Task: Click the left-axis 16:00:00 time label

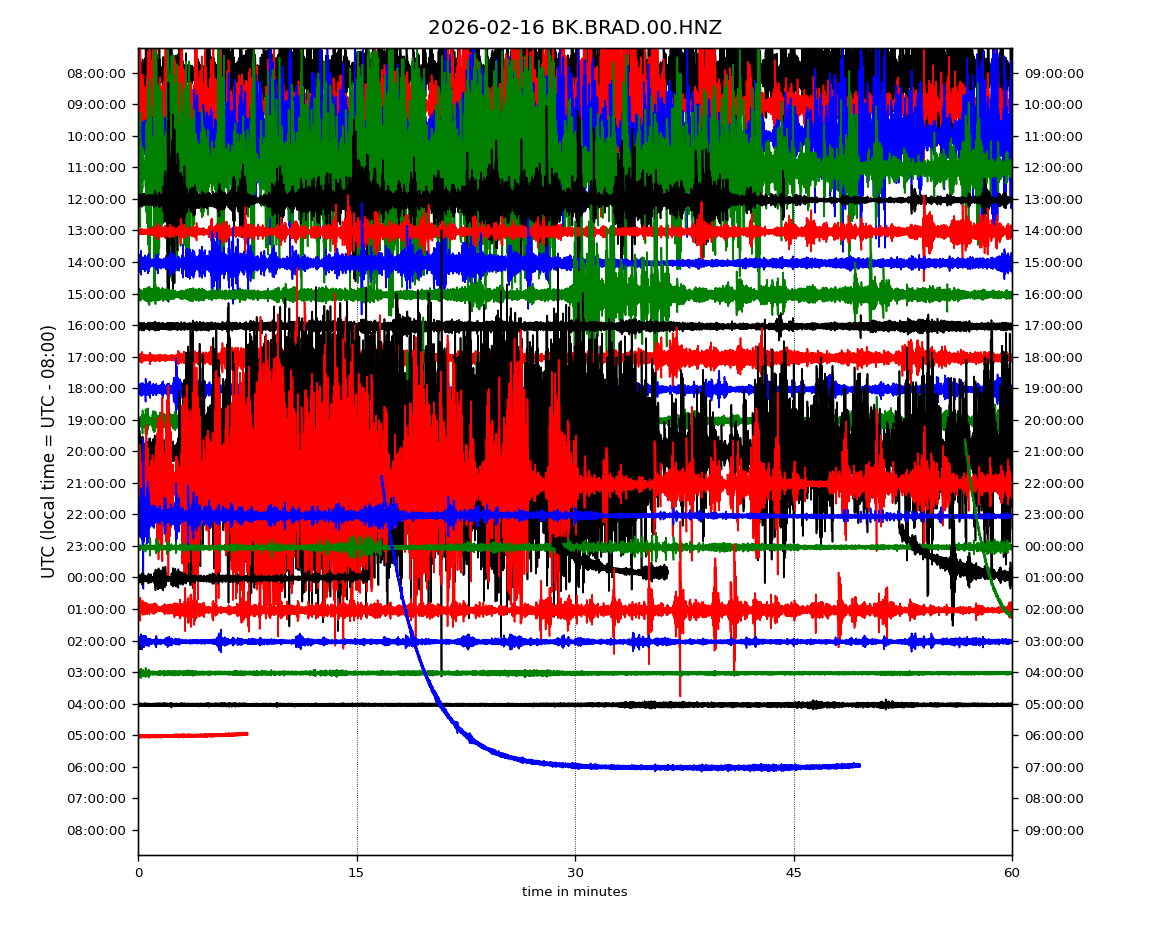Action: click(x=96, y=325)
